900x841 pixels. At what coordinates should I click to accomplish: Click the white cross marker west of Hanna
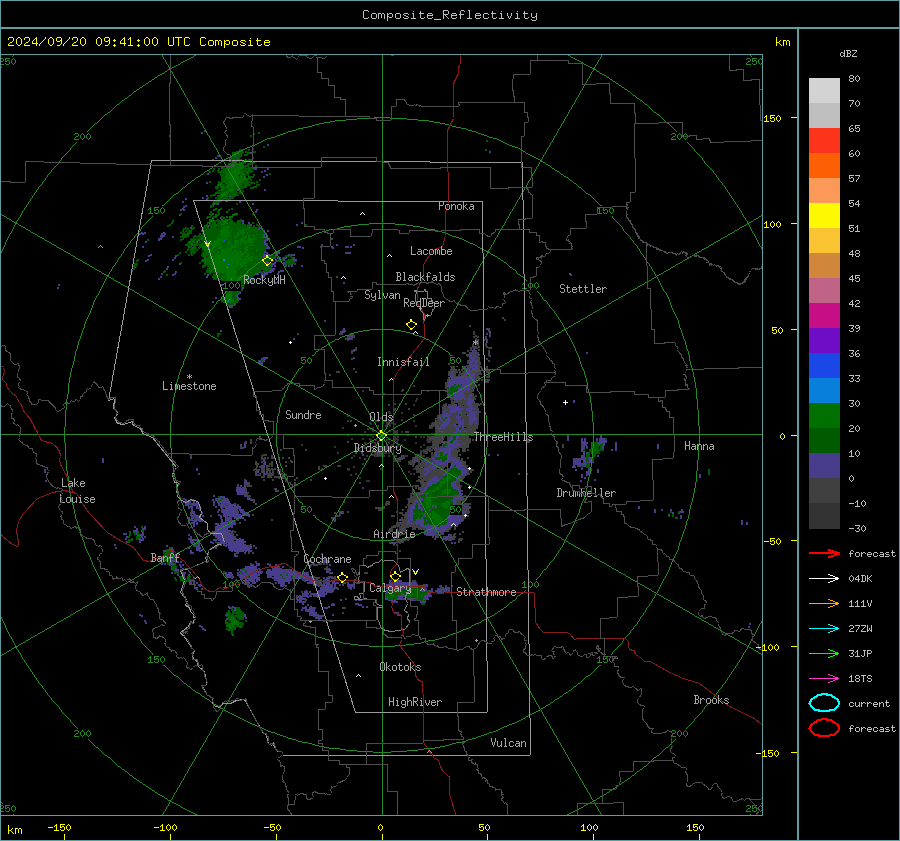[x=565, y=402]
